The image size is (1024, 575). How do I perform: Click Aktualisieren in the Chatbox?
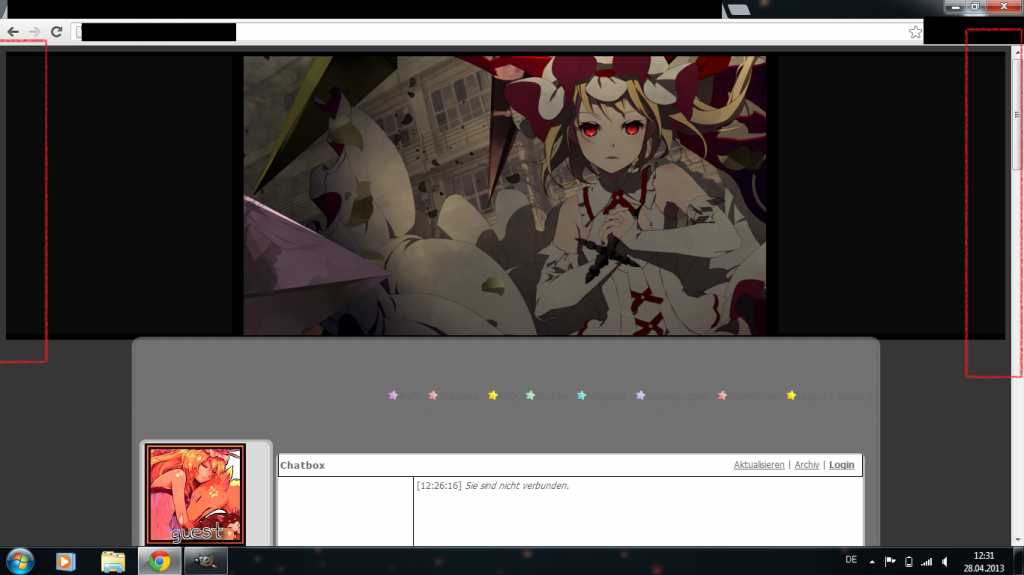[x=758, y=465]
